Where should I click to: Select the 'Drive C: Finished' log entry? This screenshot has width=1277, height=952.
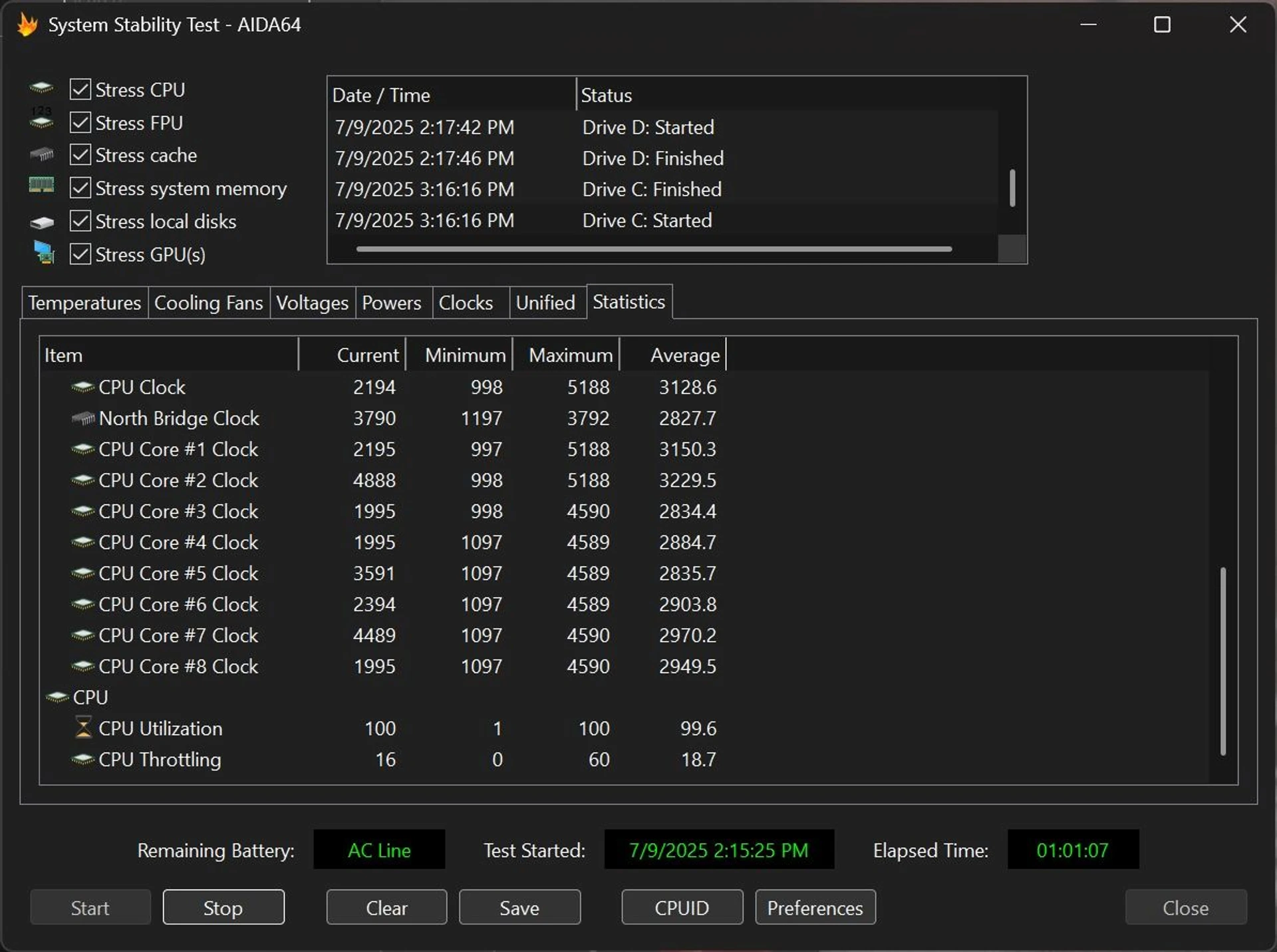[663, 190]
